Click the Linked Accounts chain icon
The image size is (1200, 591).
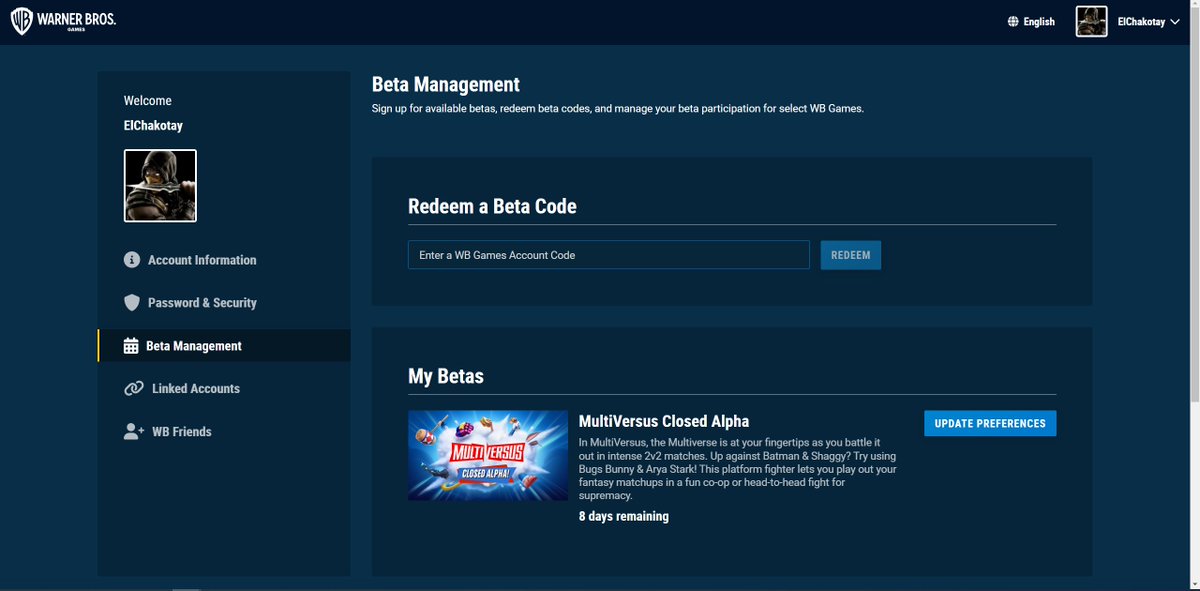coord(133,389)
